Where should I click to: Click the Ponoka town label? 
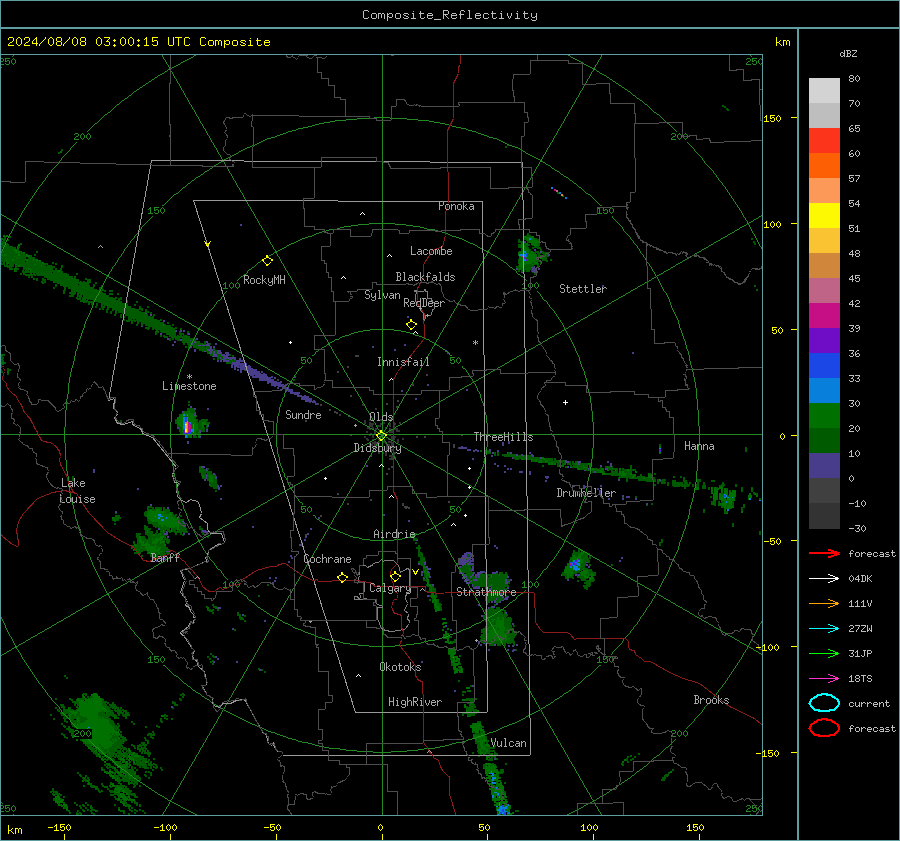point(456,206)
